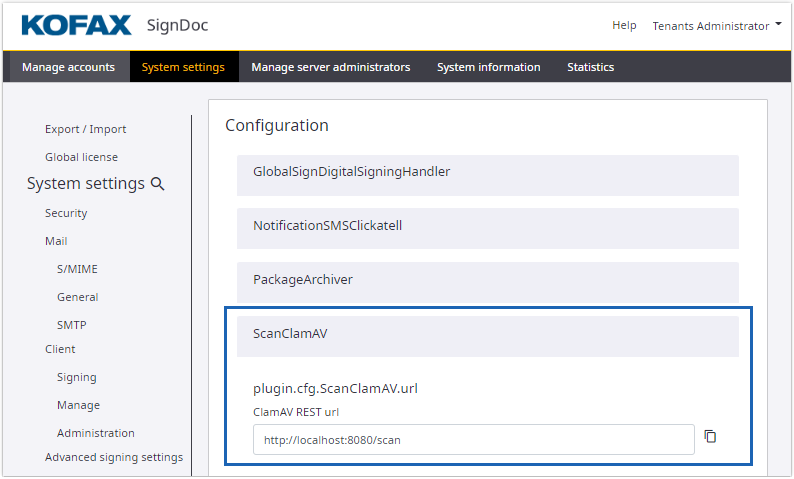The image size is (794, 479).
Task: Go to Manage server administrators tab
Action: tap(330, 67)
